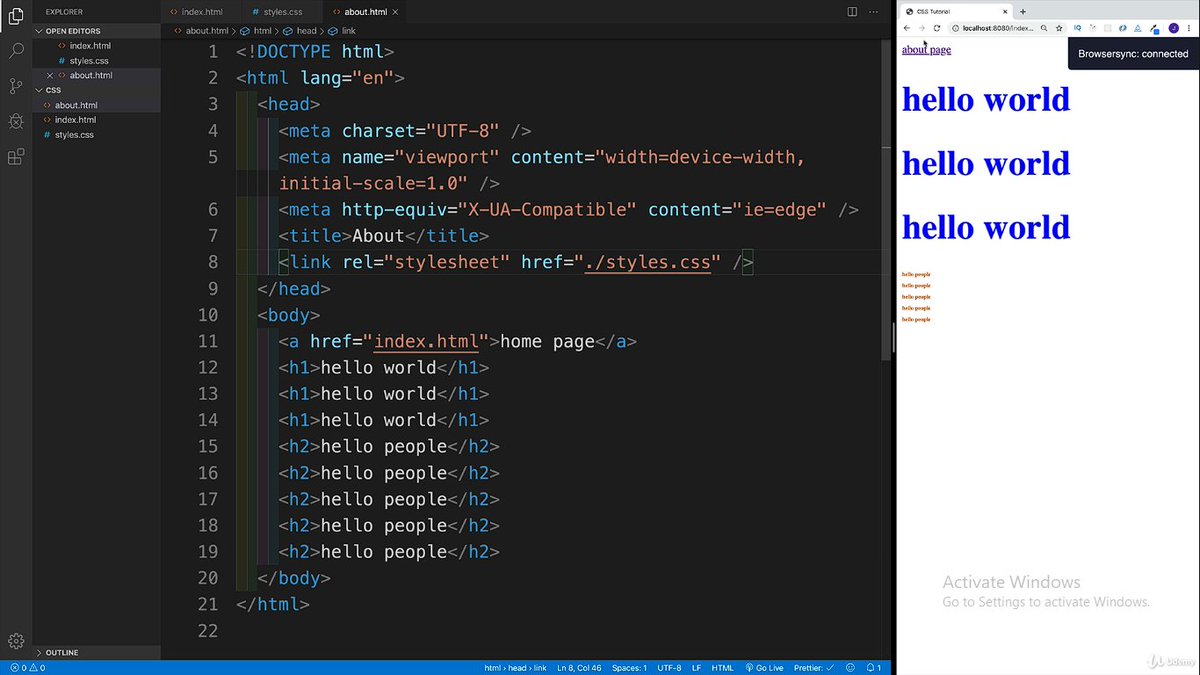Click the html > head > link status path
Screen dimensions: 1200x675
(515, 667)
